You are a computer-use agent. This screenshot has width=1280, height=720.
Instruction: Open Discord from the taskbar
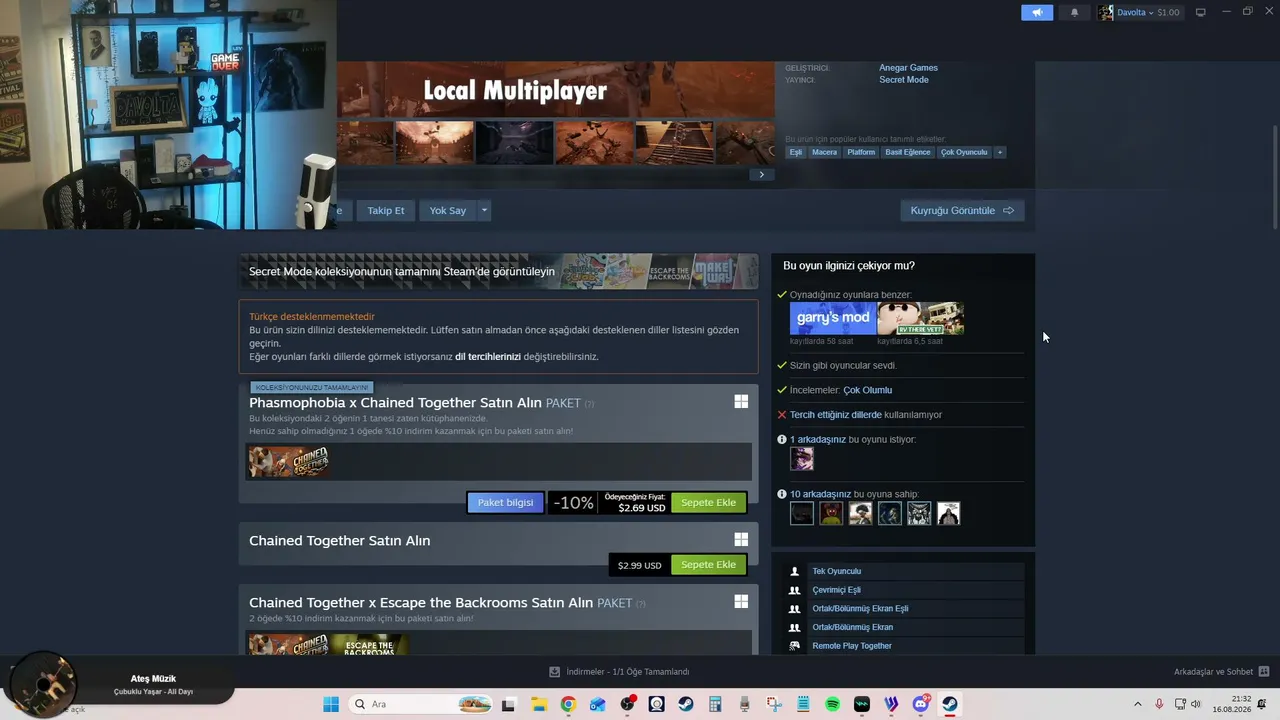coord(921,704)
